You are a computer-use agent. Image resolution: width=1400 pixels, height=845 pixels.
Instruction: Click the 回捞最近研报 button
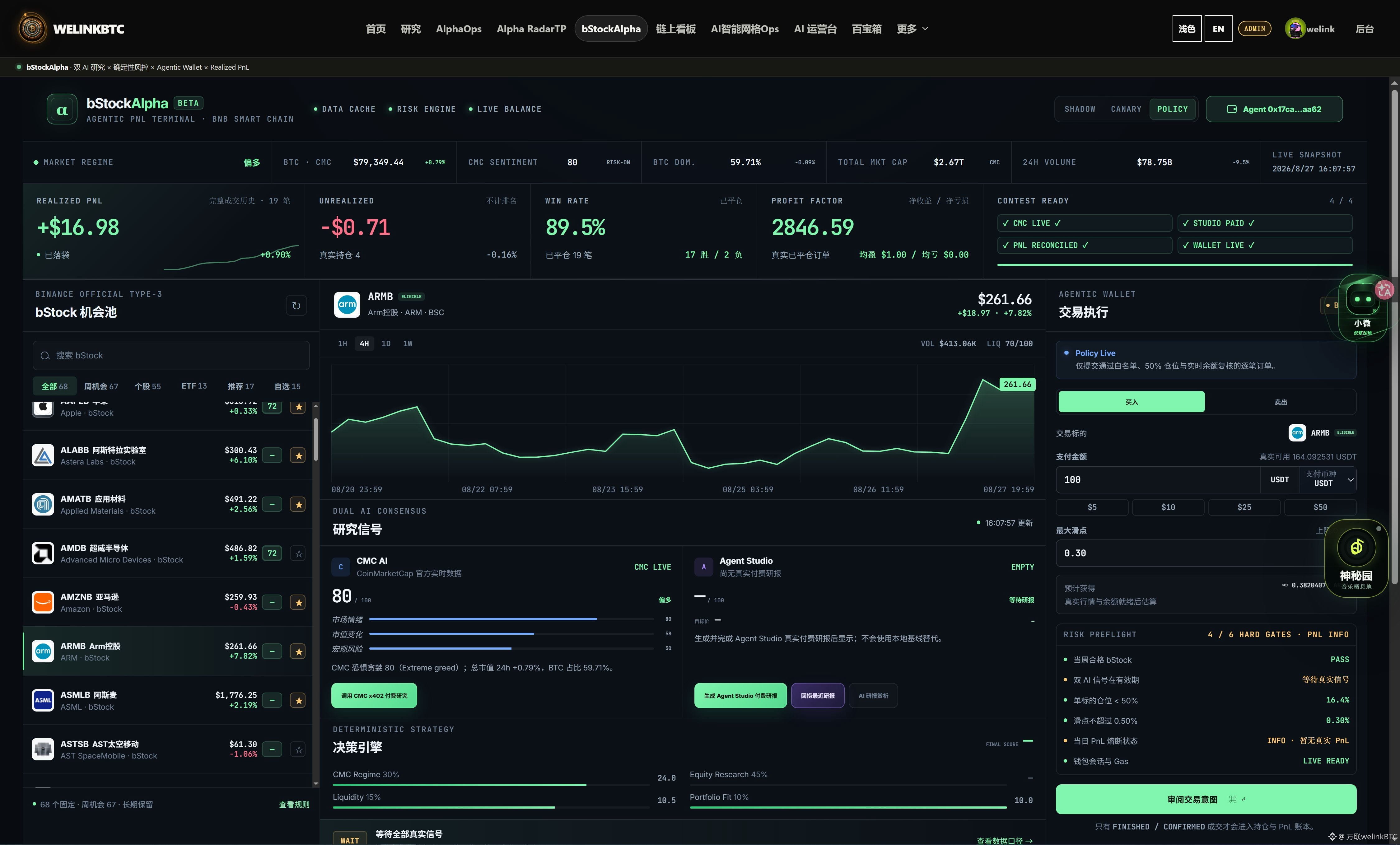(818, 696)
